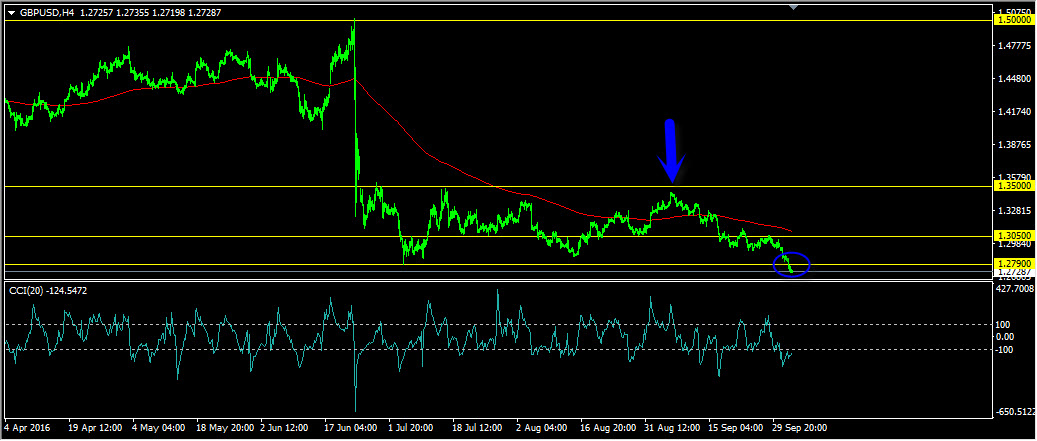Click the CCI -100 level label

1004,349
